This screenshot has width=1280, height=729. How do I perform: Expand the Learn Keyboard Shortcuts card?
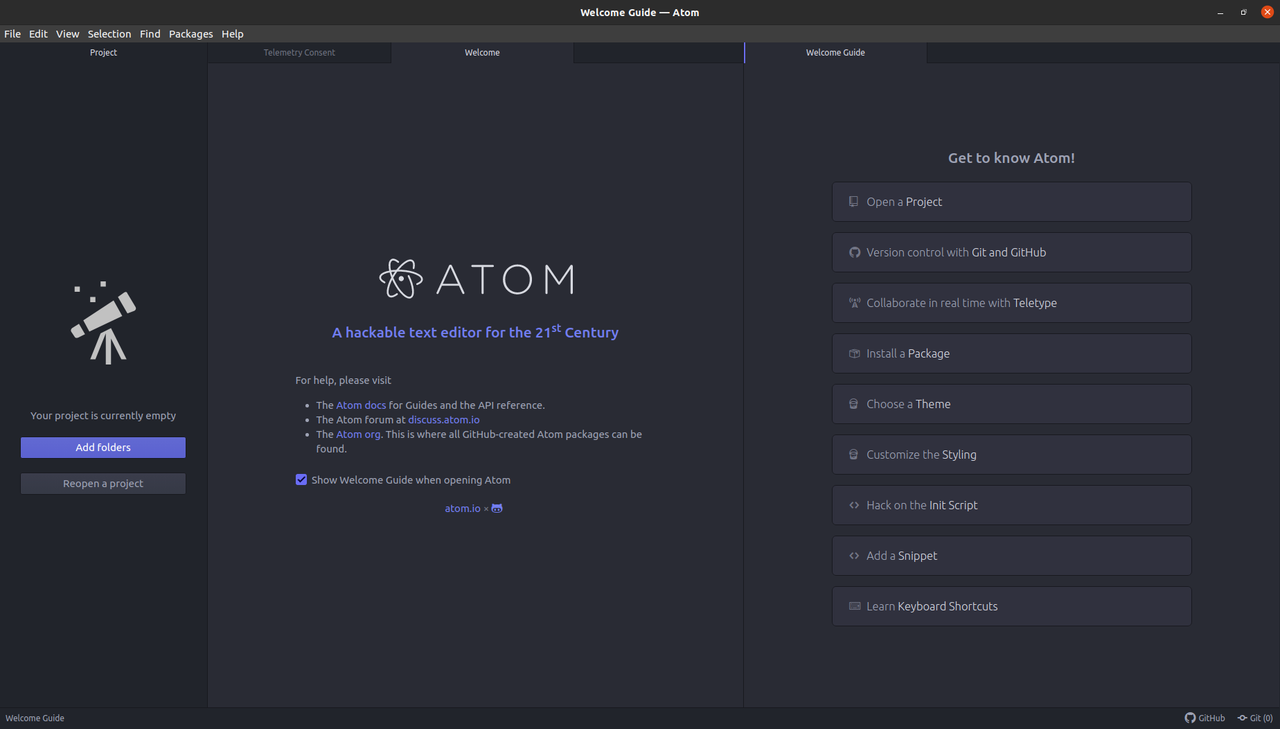point(1011,606)
